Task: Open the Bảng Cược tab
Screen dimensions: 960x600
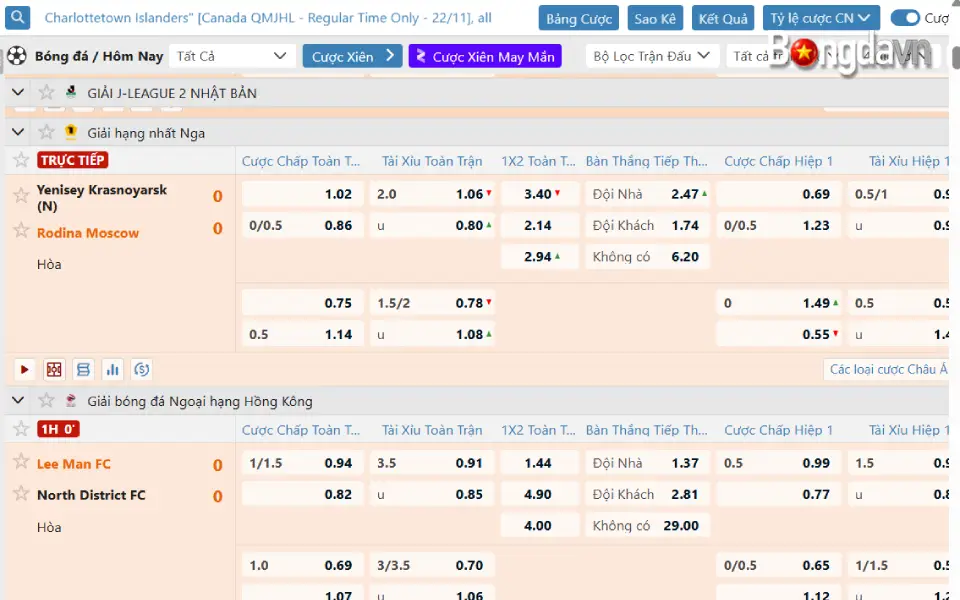Action: pyautogui.click(x=579, y=18)
